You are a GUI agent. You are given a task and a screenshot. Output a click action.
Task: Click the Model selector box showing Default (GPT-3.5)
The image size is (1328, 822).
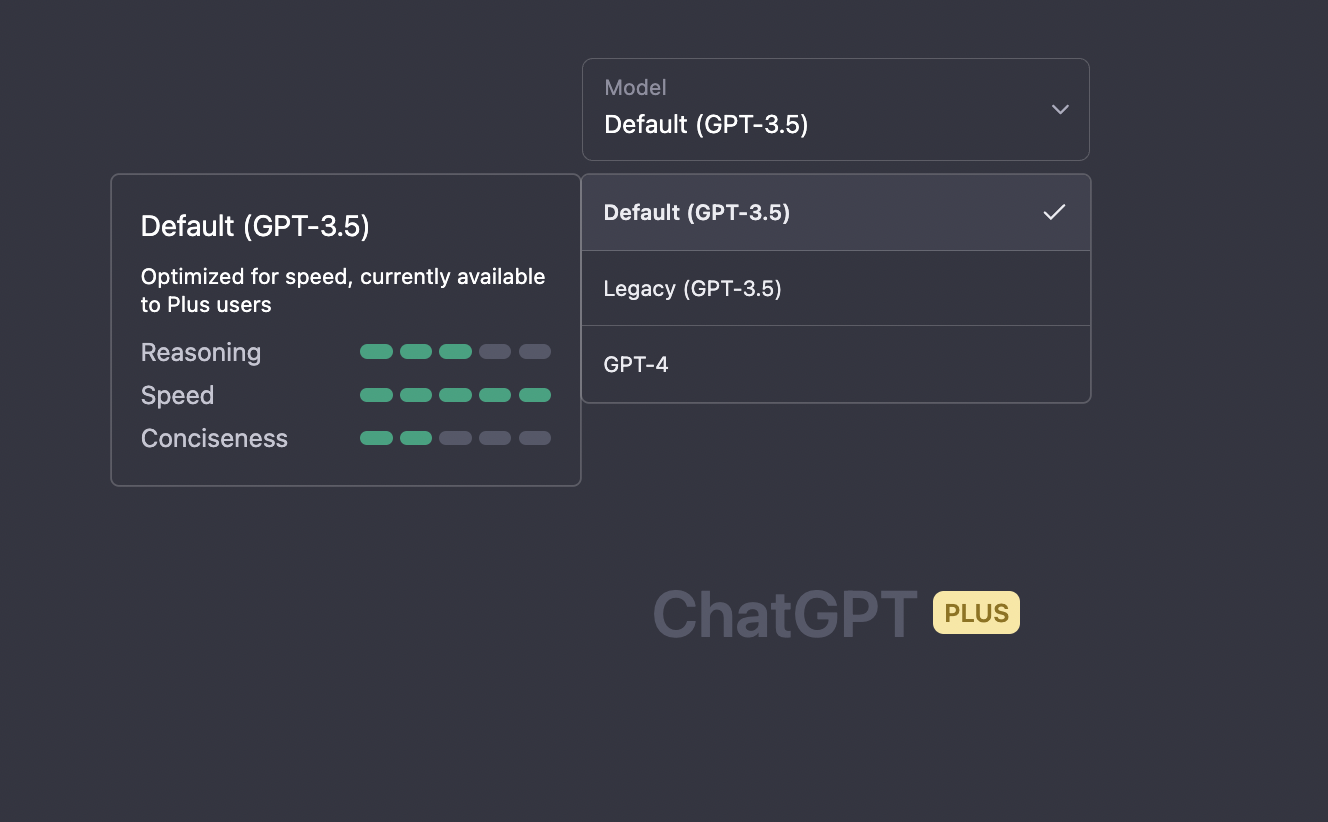coord(836,109)
